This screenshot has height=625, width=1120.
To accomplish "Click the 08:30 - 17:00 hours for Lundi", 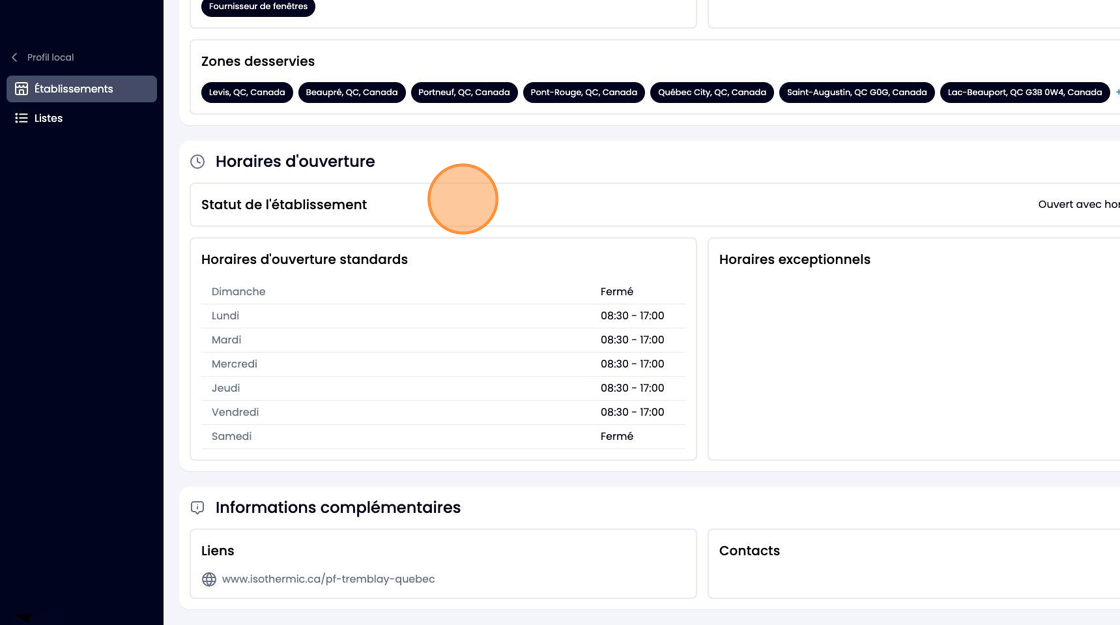I will pyautogui.click(x=632, y=316).
